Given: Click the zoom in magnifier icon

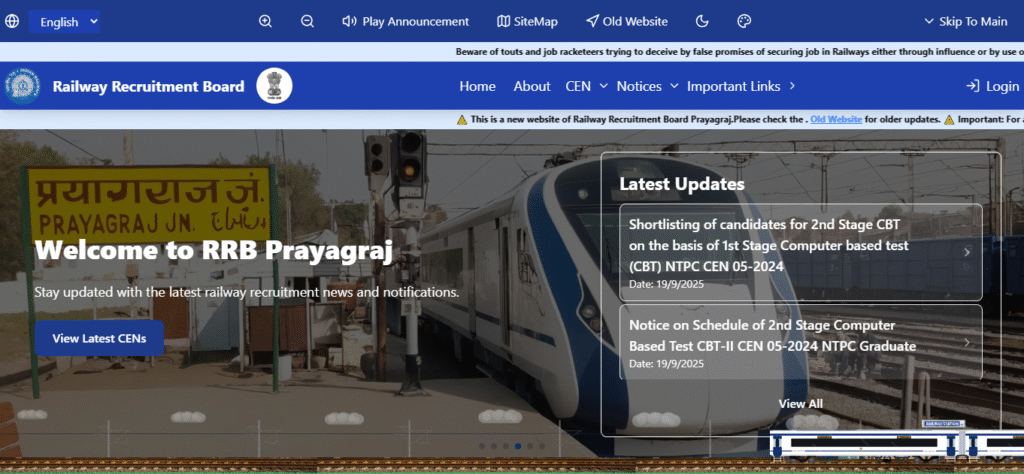Looking at the screenshot, I should pyautogui.click(x=265, y=22).
